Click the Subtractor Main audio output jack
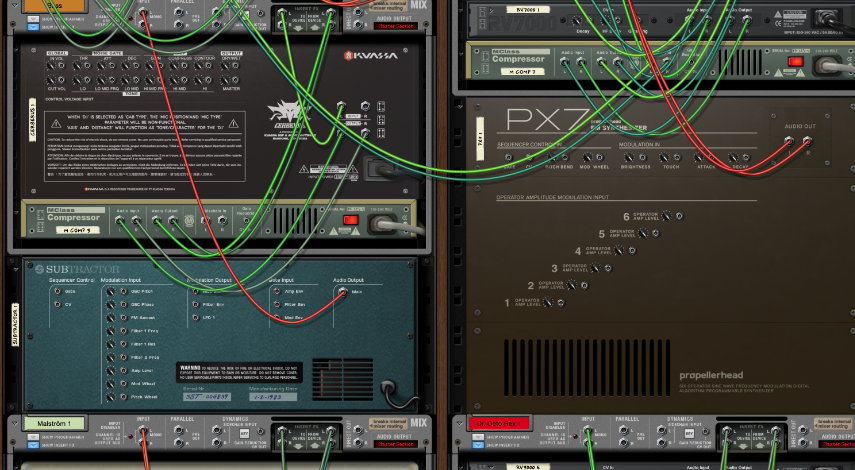Screen dimensions: 855x470 coord(343,292)
